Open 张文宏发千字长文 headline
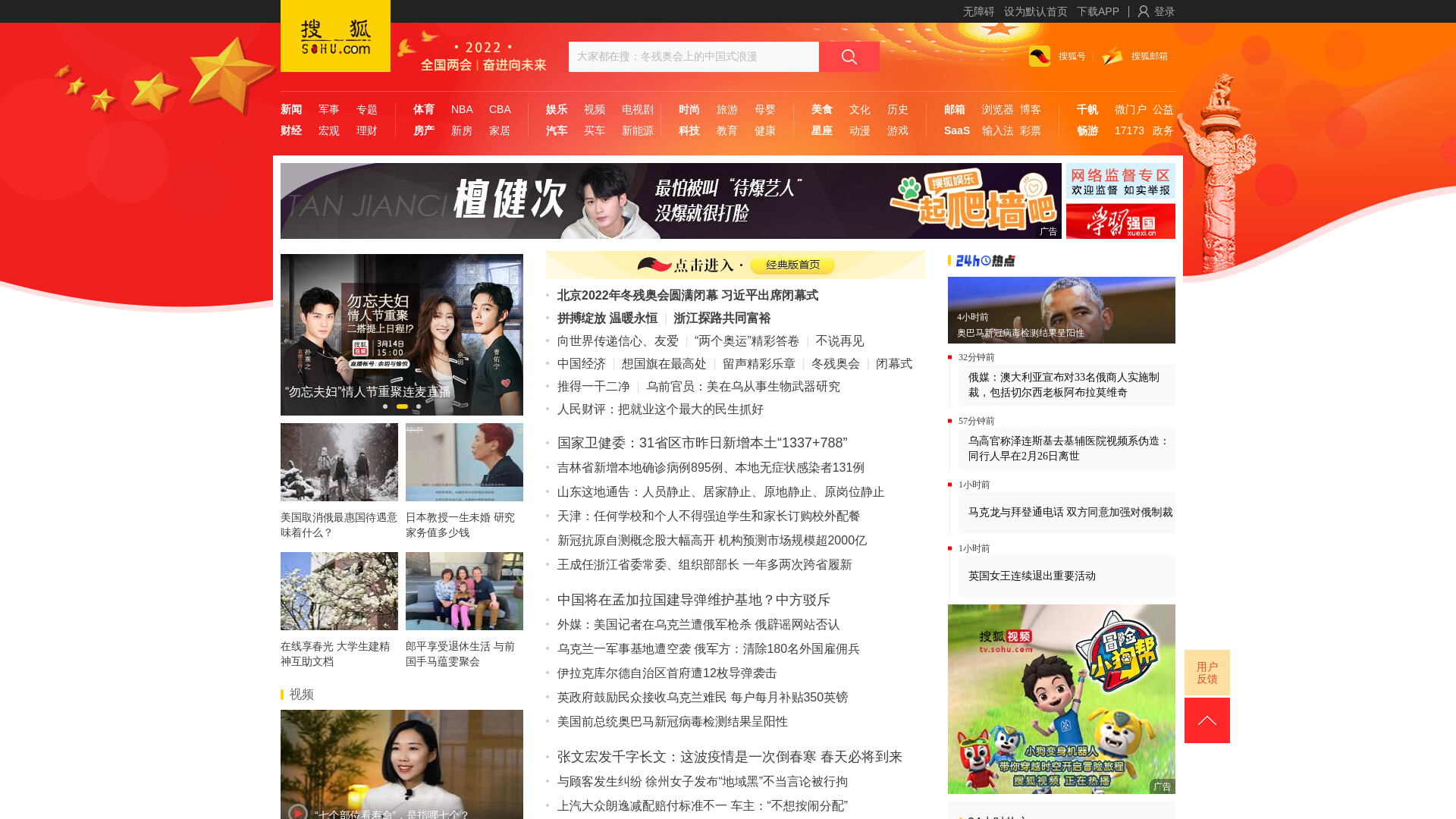Viewport: 1456px width, 819px height. click(x=730, y=757)
